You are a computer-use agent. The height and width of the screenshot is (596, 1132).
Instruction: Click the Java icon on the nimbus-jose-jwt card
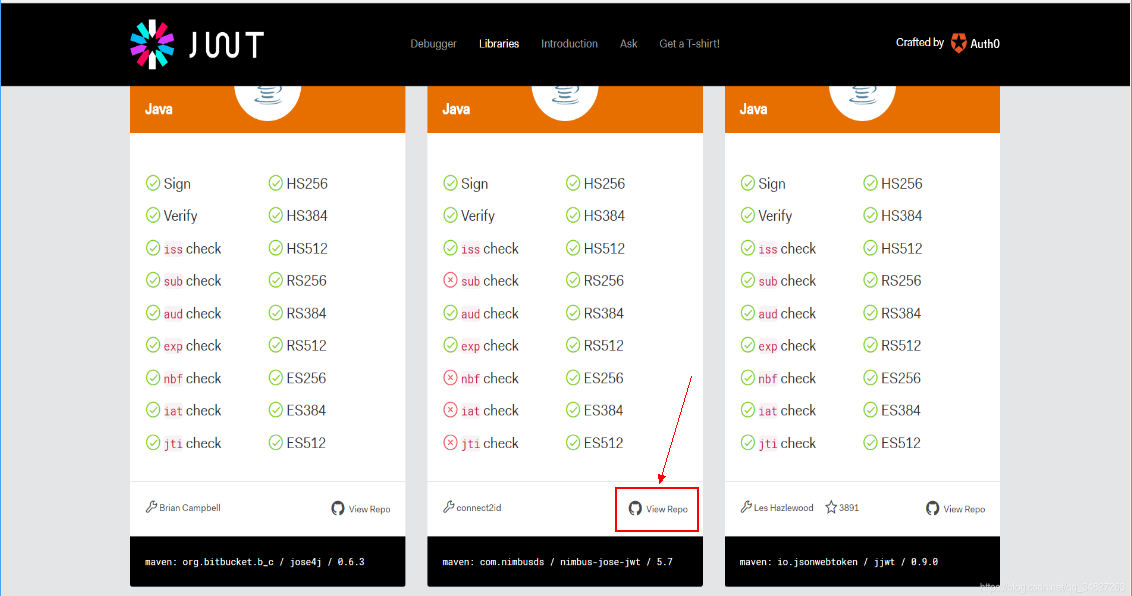coord(565,93)
